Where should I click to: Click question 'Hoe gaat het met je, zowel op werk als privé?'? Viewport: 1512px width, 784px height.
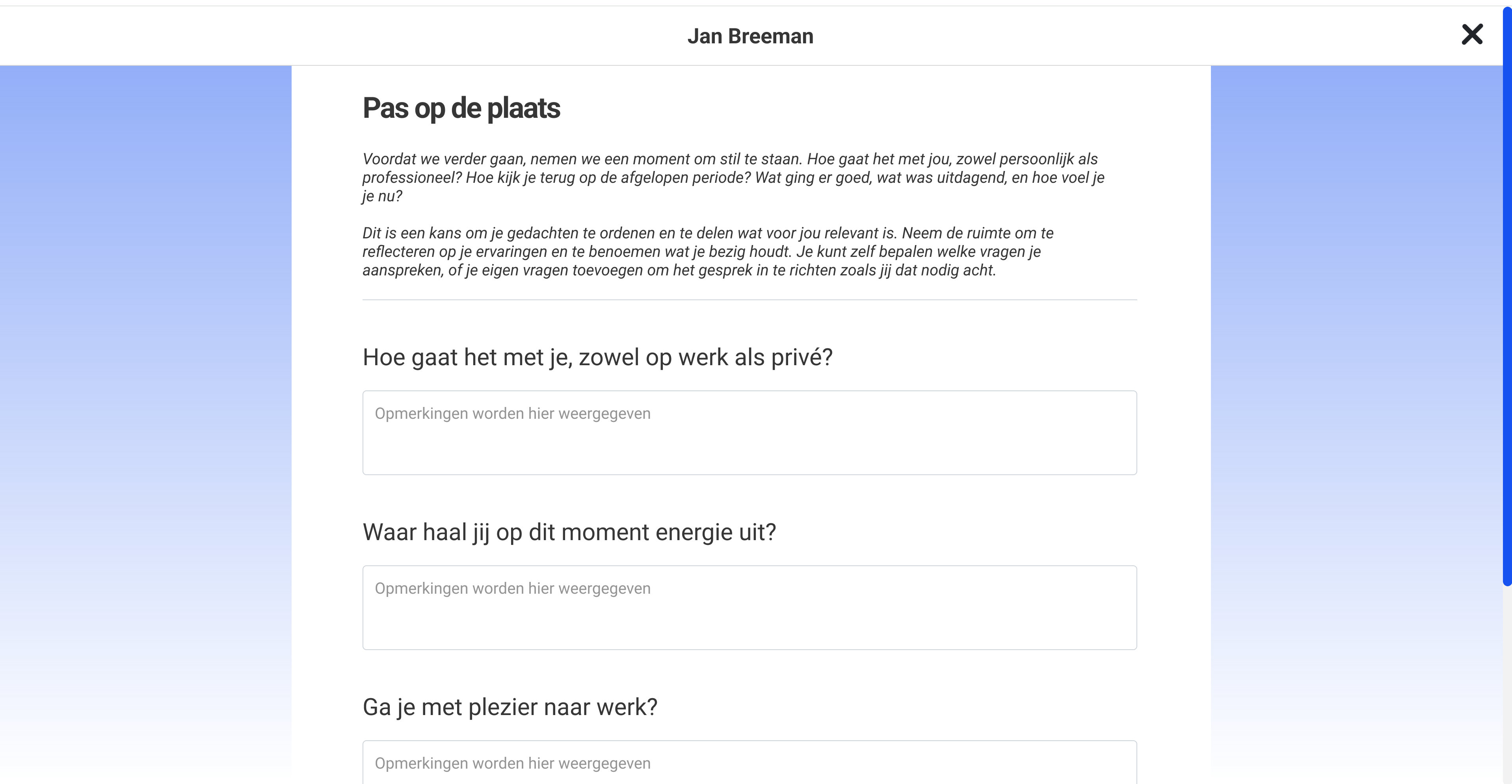tap(597, 357)
